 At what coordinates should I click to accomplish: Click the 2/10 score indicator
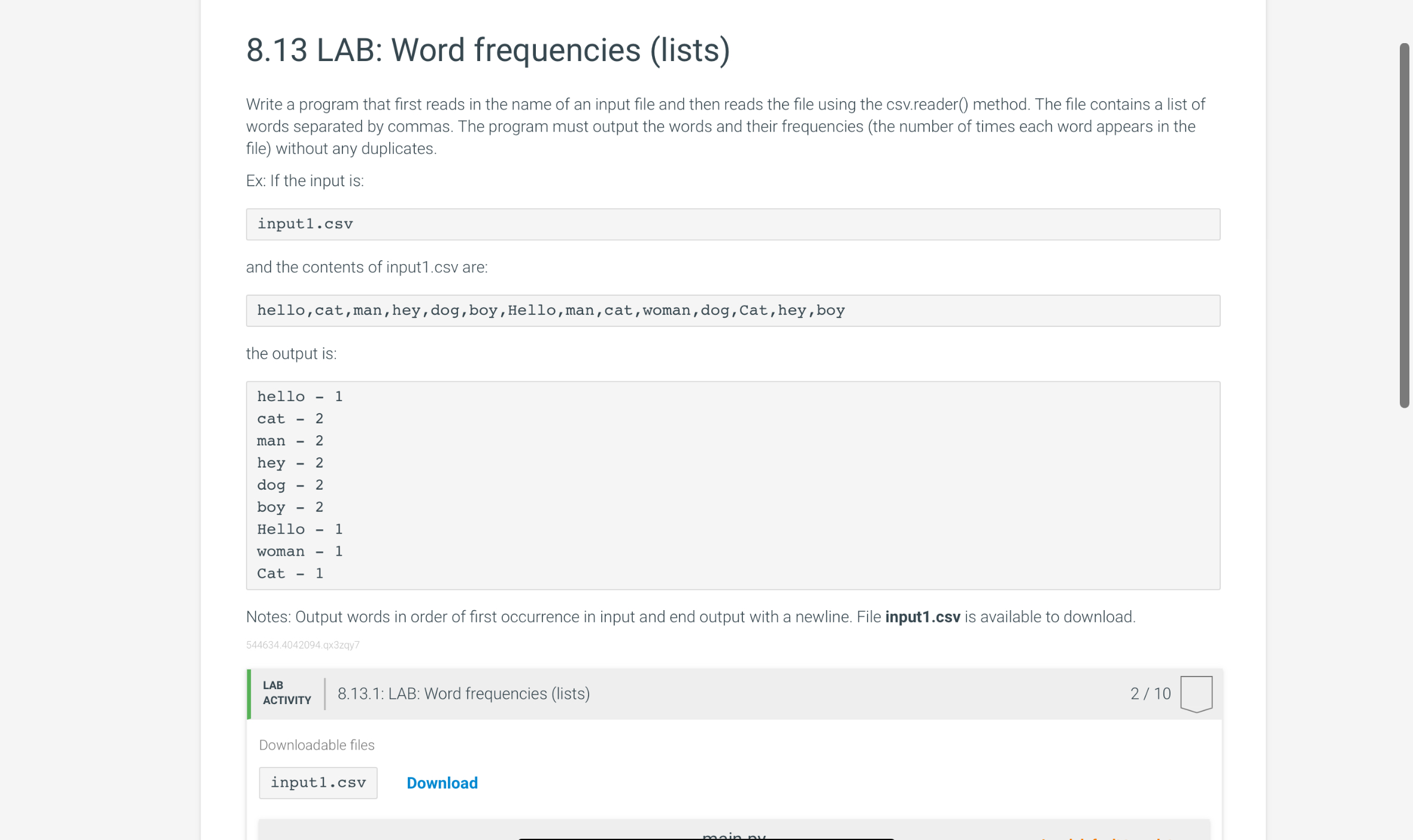pos(1150,693)
